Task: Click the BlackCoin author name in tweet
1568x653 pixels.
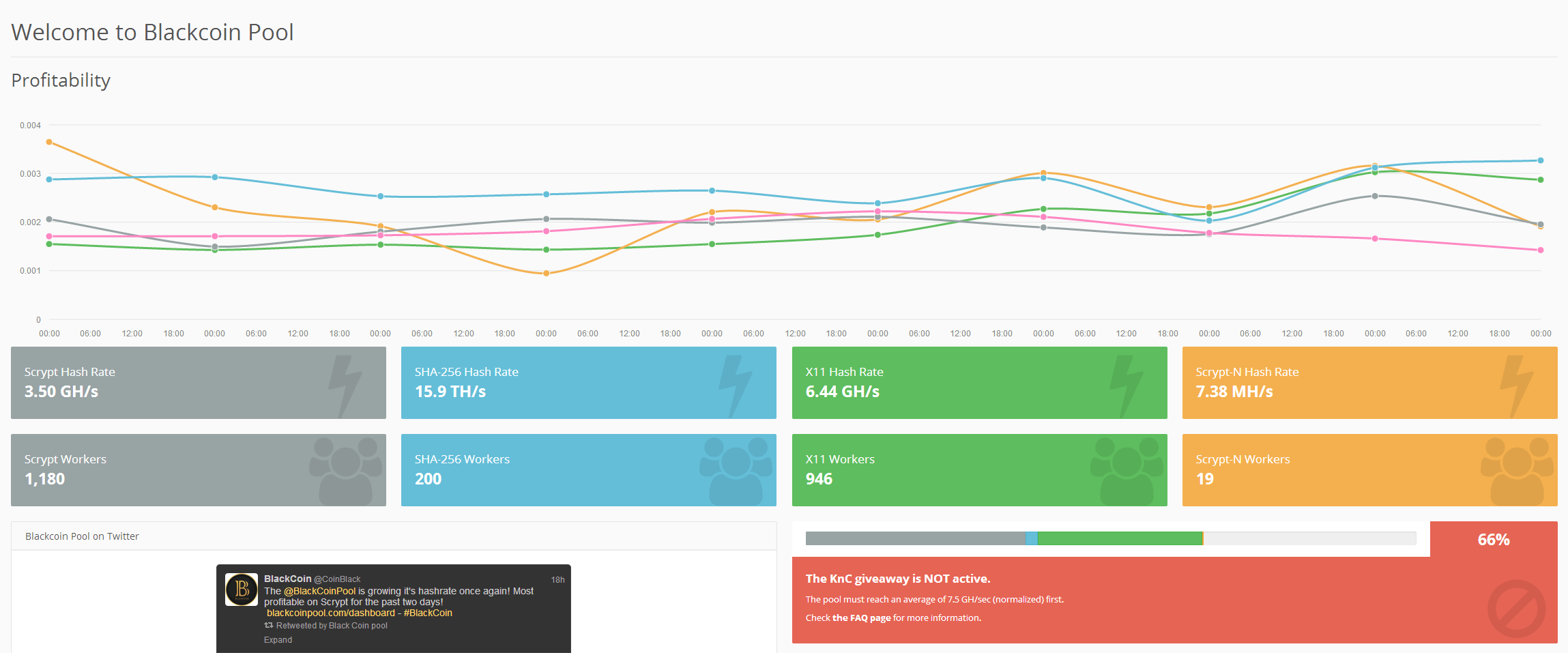Action: [287, 579]
